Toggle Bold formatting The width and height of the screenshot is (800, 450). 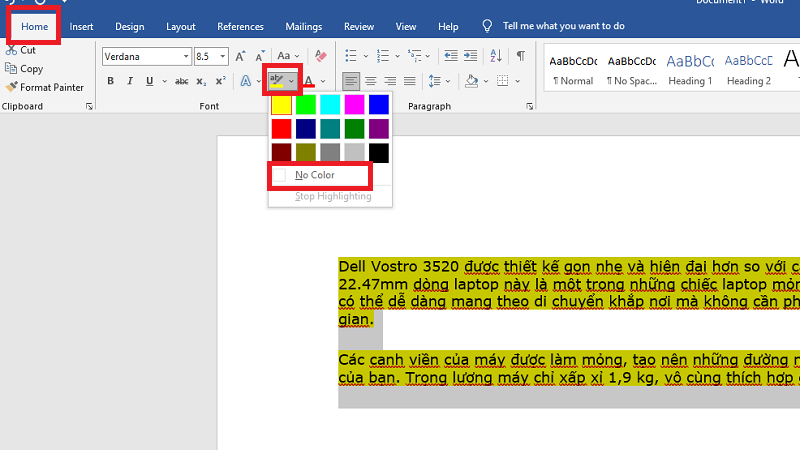[111, 81]
